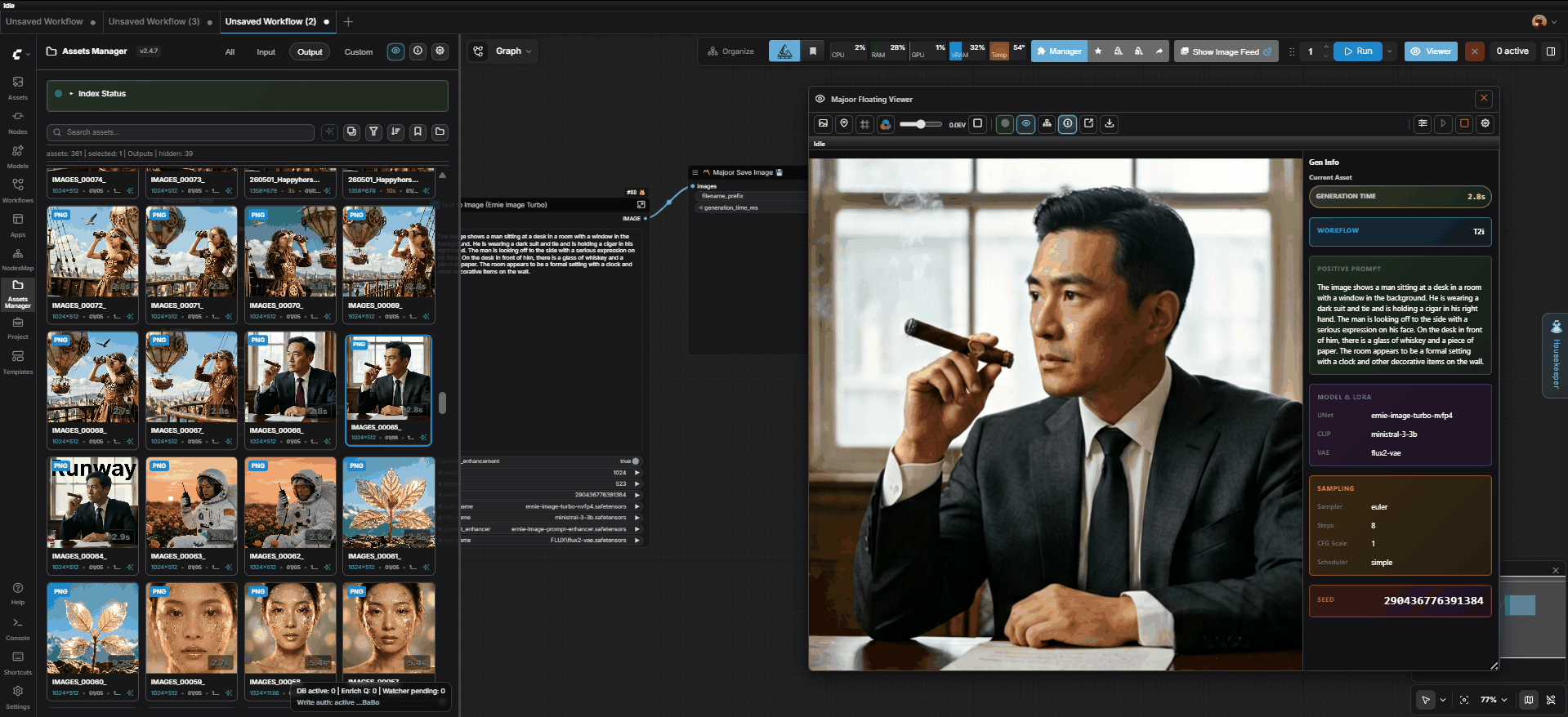The width and height of the screenshot is (1568, 717).
Task: Toggle the grid overlay in Floating Viewer
Action: point(864,124)
